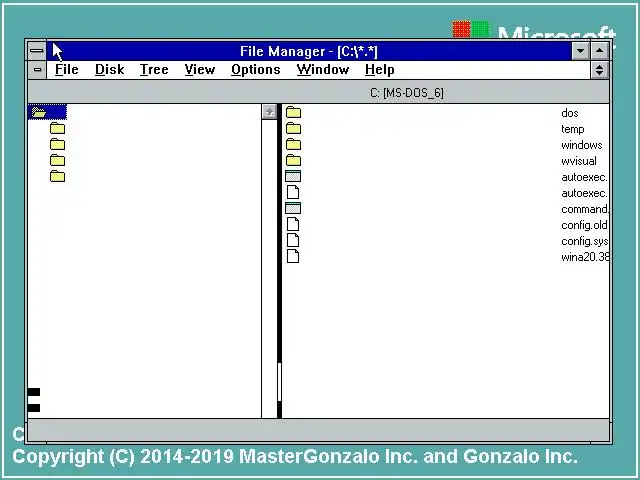Click the command program icon

(293, 208)
